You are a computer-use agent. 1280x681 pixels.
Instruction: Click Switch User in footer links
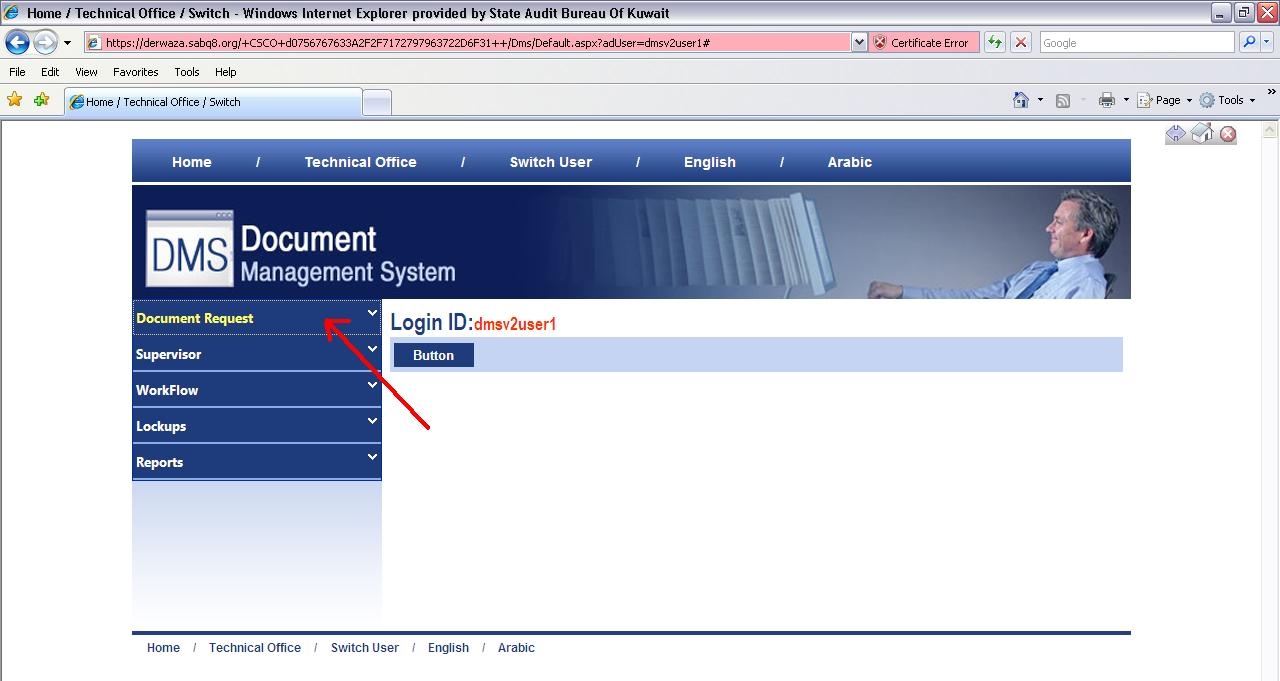(365, 648)
